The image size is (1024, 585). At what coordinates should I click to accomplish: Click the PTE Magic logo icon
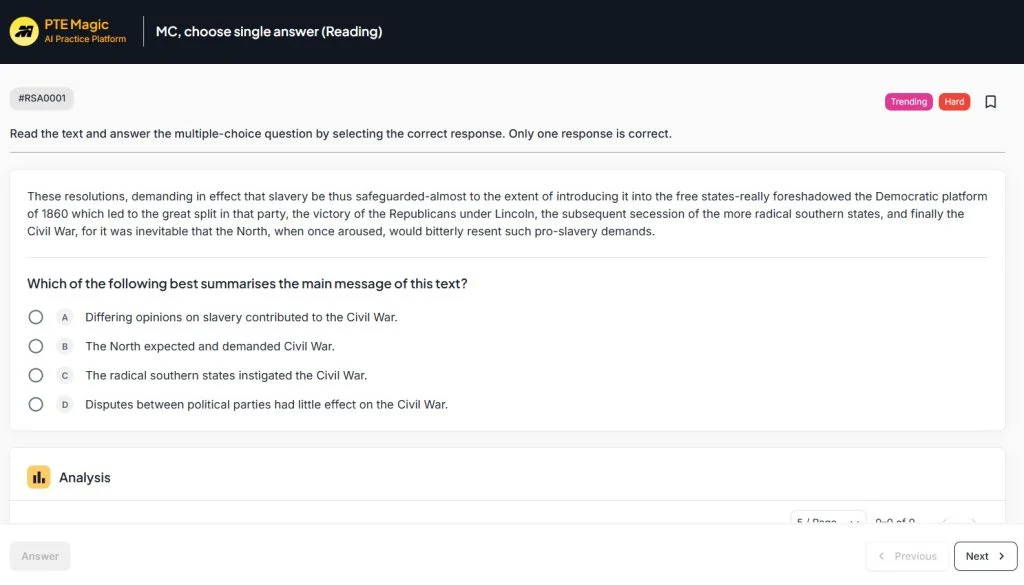pyautogui.click(x=23, y=31)
